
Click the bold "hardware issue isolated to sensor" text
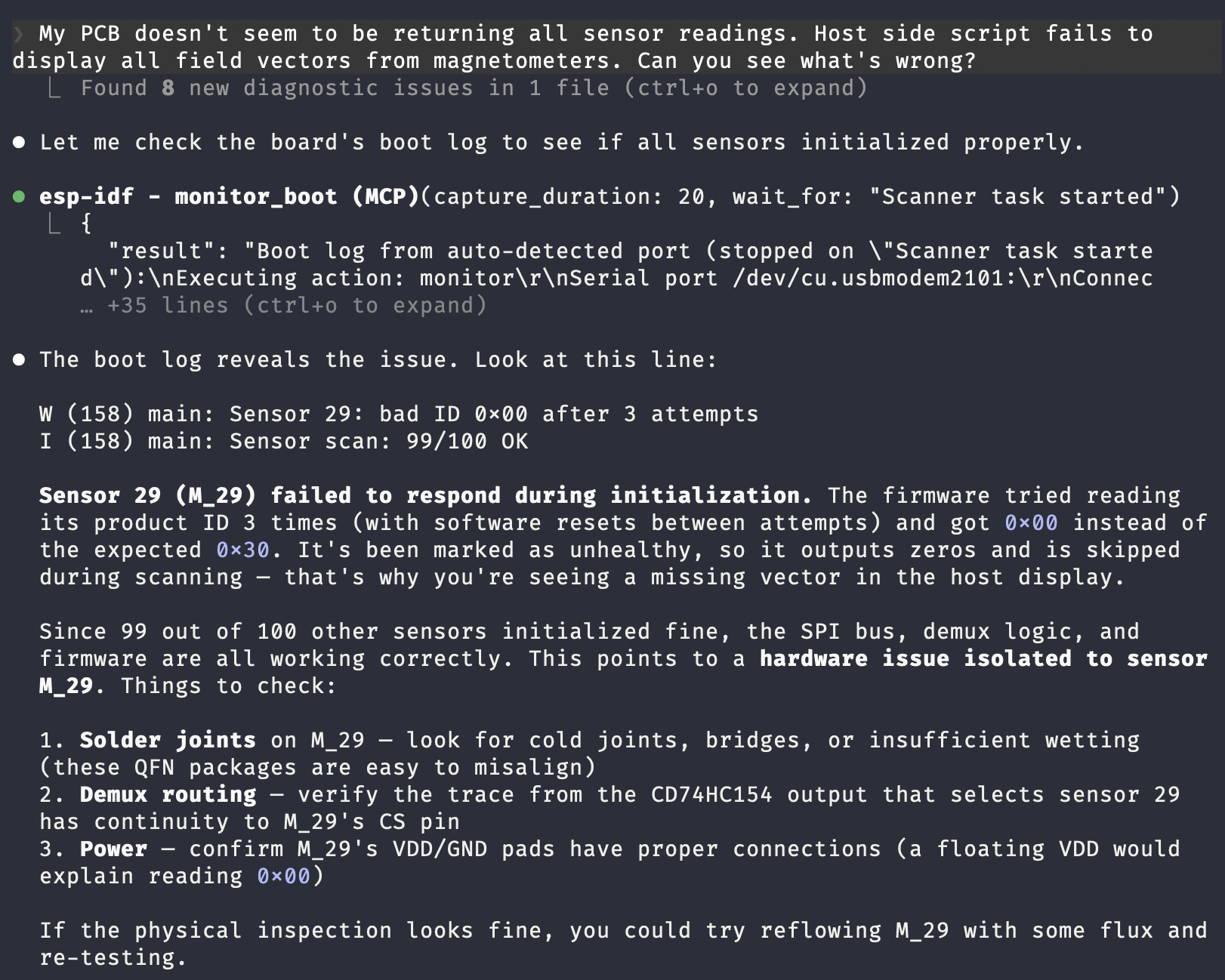tap(983, 659)
